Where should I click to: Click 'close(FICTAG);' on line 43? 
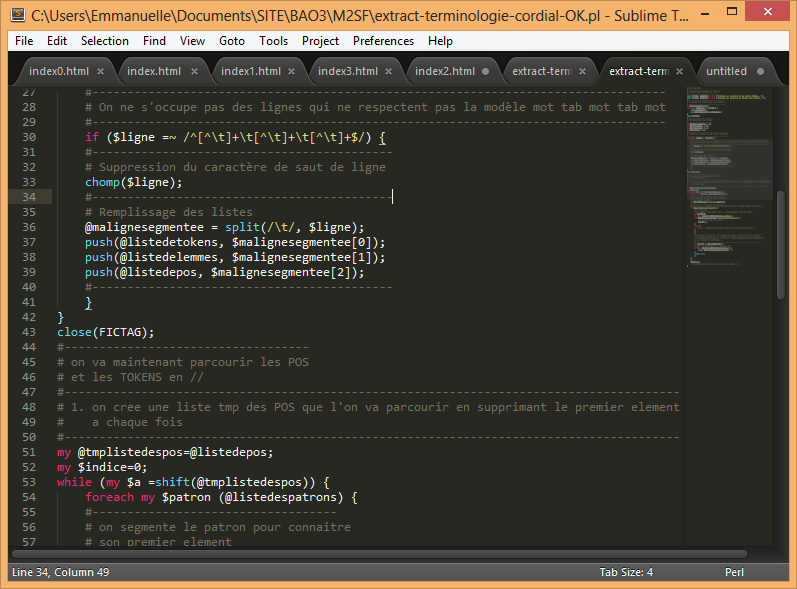click(x=106, y=332)
